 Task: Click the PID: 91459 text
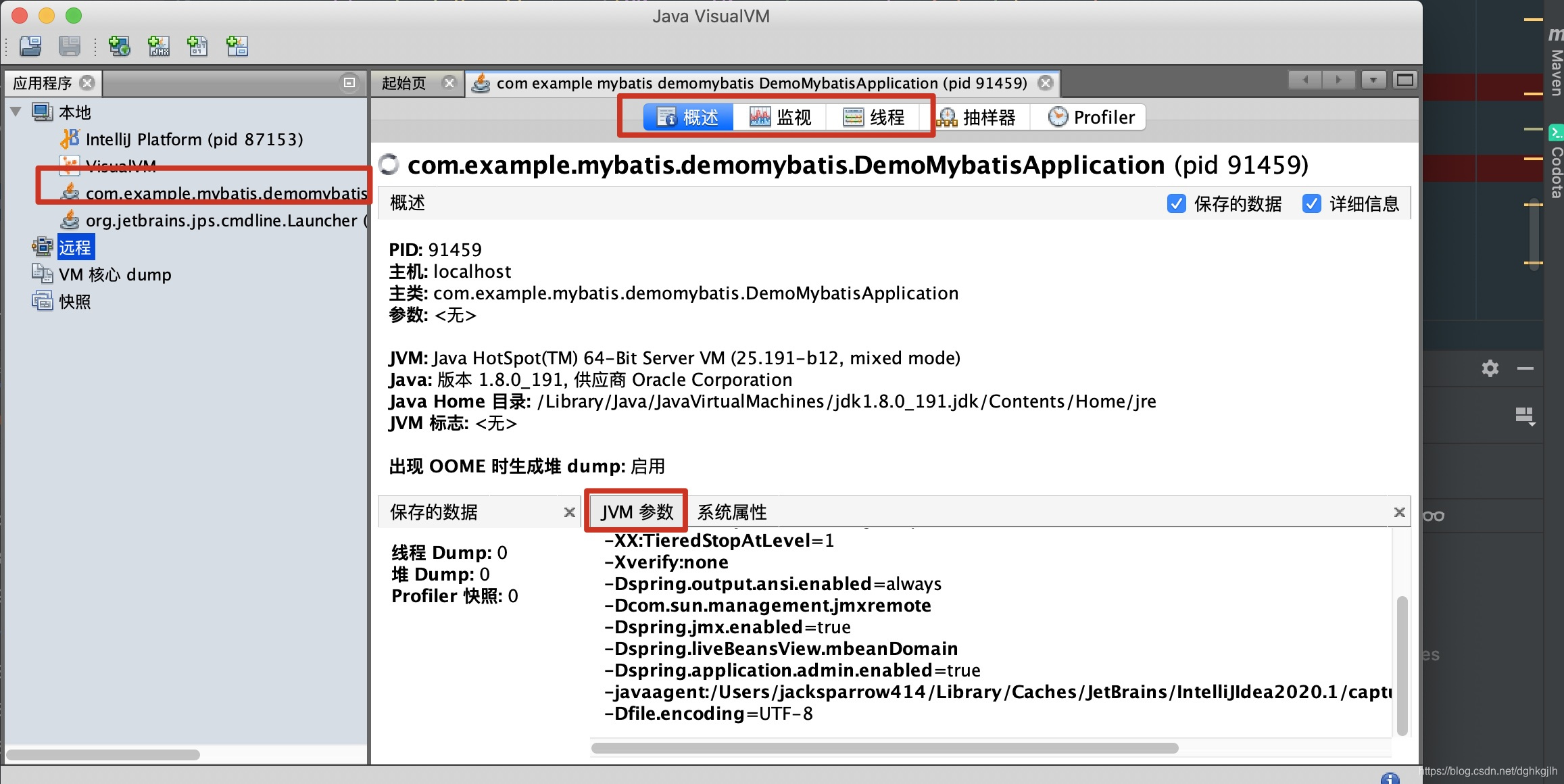coord(435,250)
